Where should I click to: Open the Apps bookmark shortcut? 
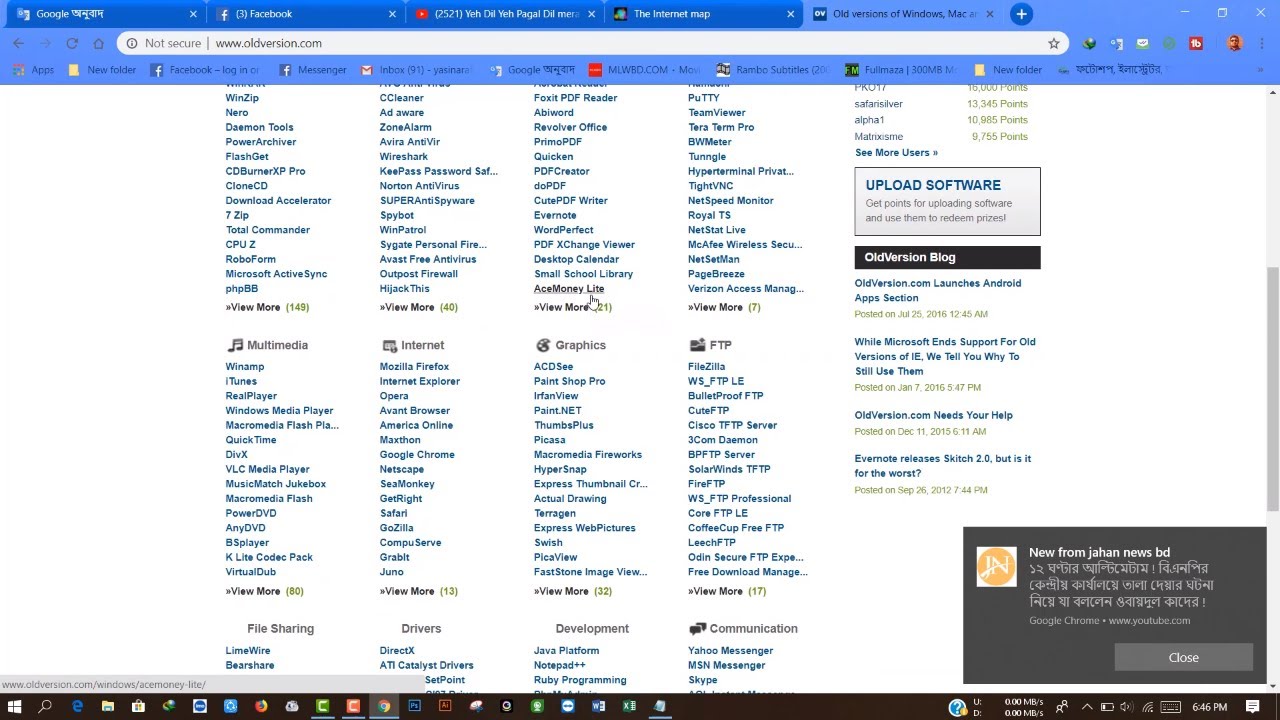tap(33, 70)
